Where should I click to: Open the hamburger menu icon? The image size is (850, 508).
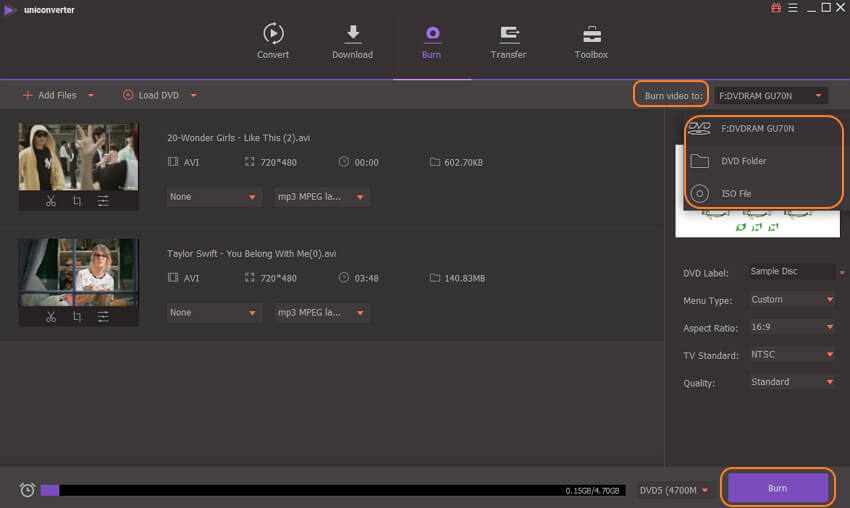pyautogui.click(x=793, y=8)
